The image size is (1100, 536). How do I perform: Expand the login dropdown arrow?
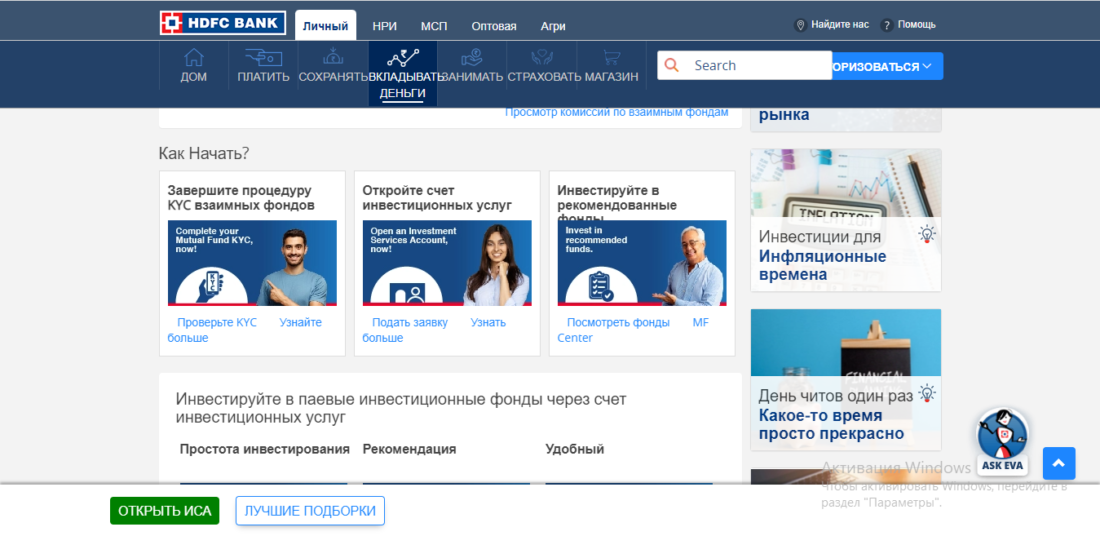[927, 66]
